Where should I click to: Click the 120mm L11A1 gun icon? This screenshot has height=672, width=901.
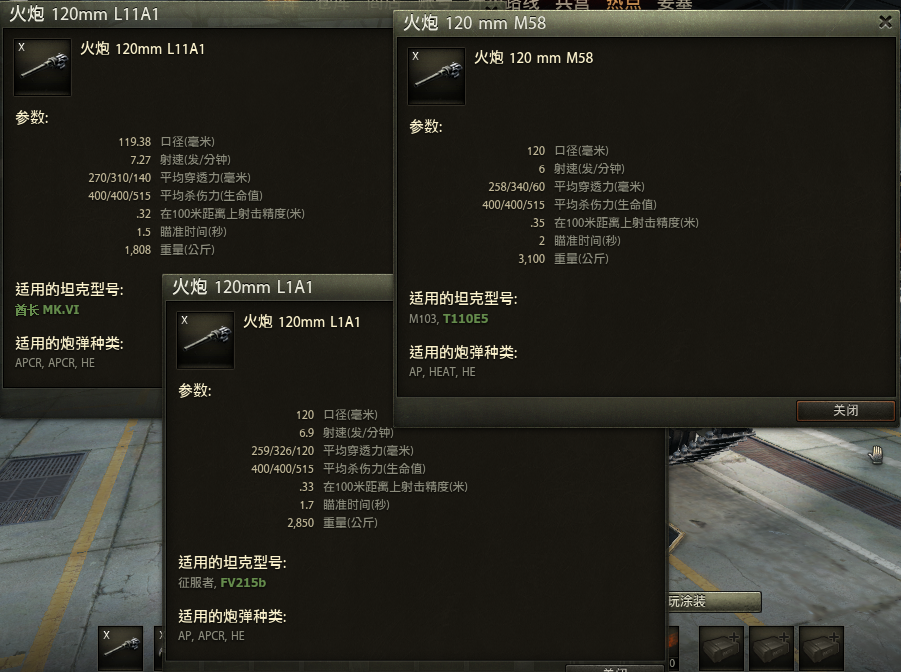click(43, 67)
